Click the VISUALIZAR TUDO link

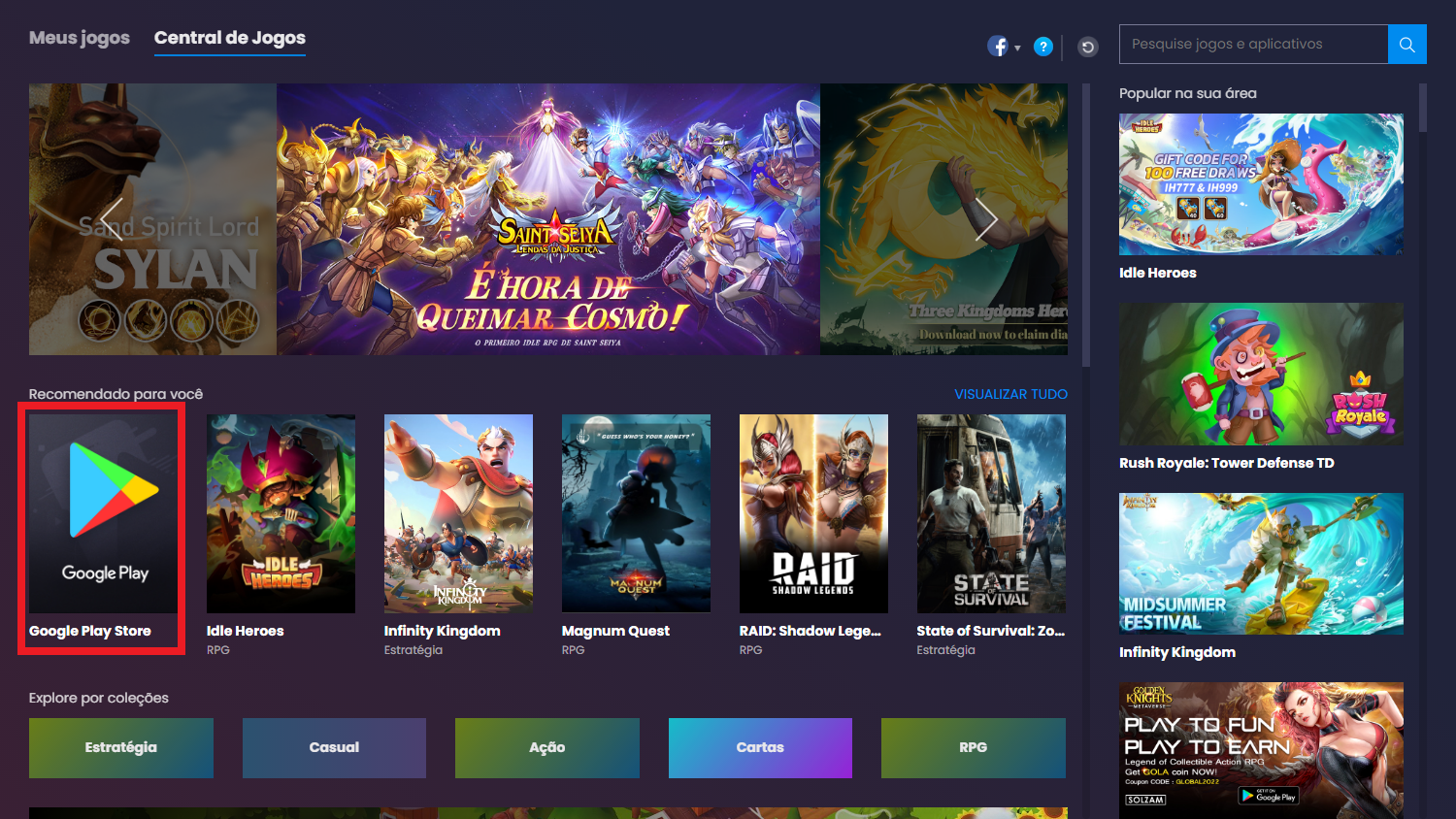tap(1009, 394)
